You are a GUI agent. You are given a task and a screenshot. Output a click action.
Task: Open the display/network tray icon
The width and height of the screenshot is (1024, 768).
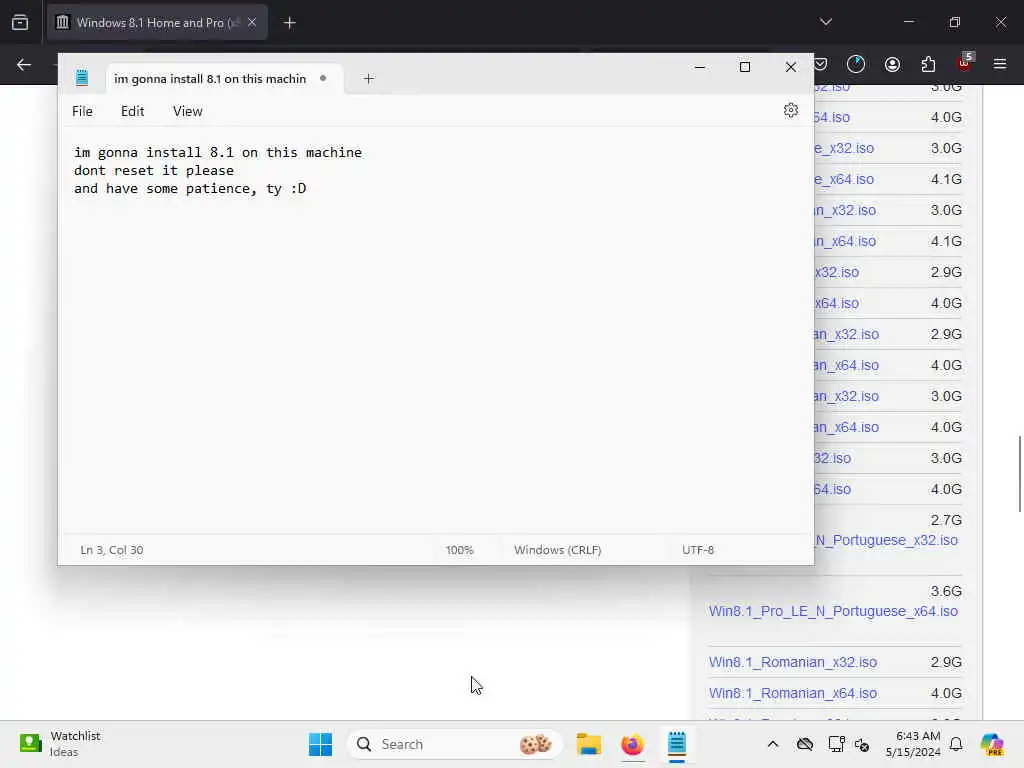click(836, 744)
